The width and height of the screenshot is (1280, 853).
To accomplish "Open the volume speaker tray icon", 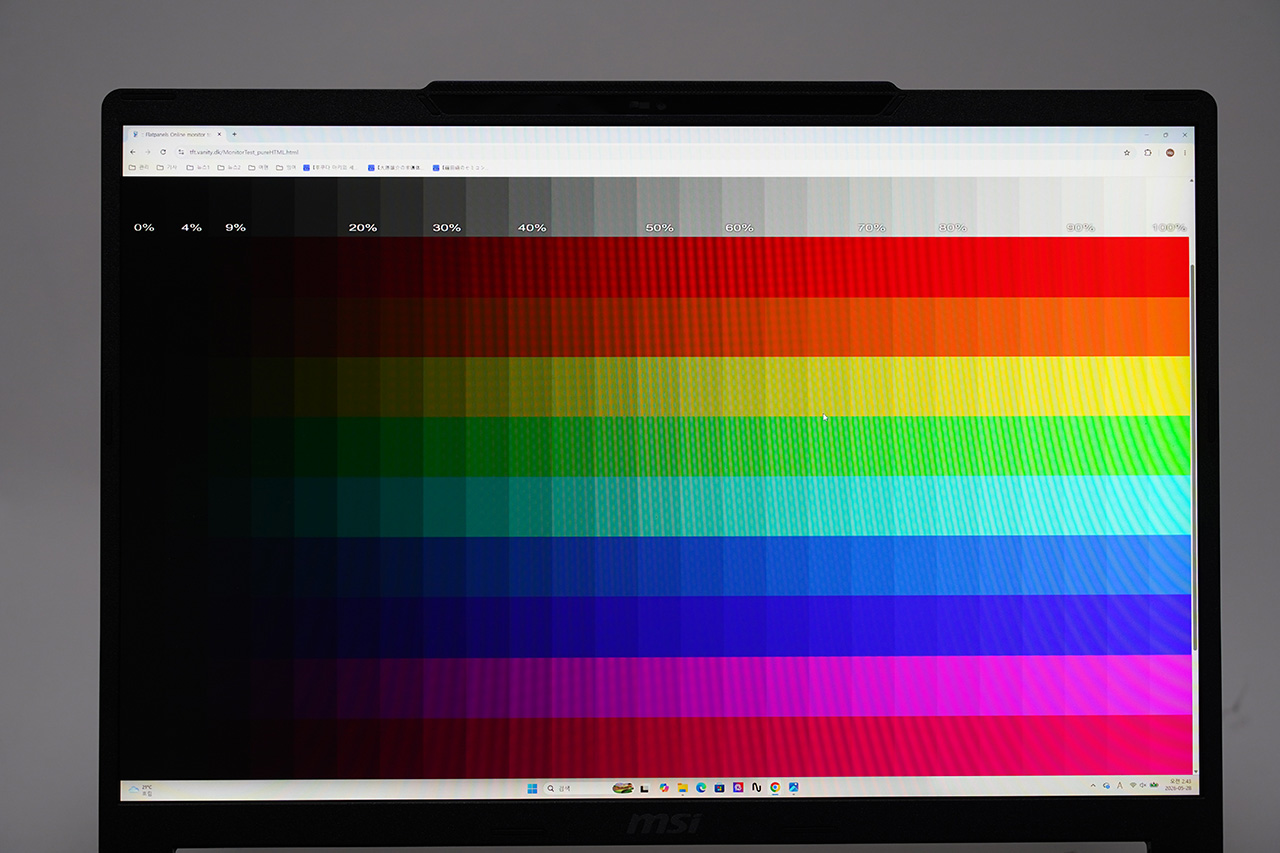I will (x=1143, y=785).
